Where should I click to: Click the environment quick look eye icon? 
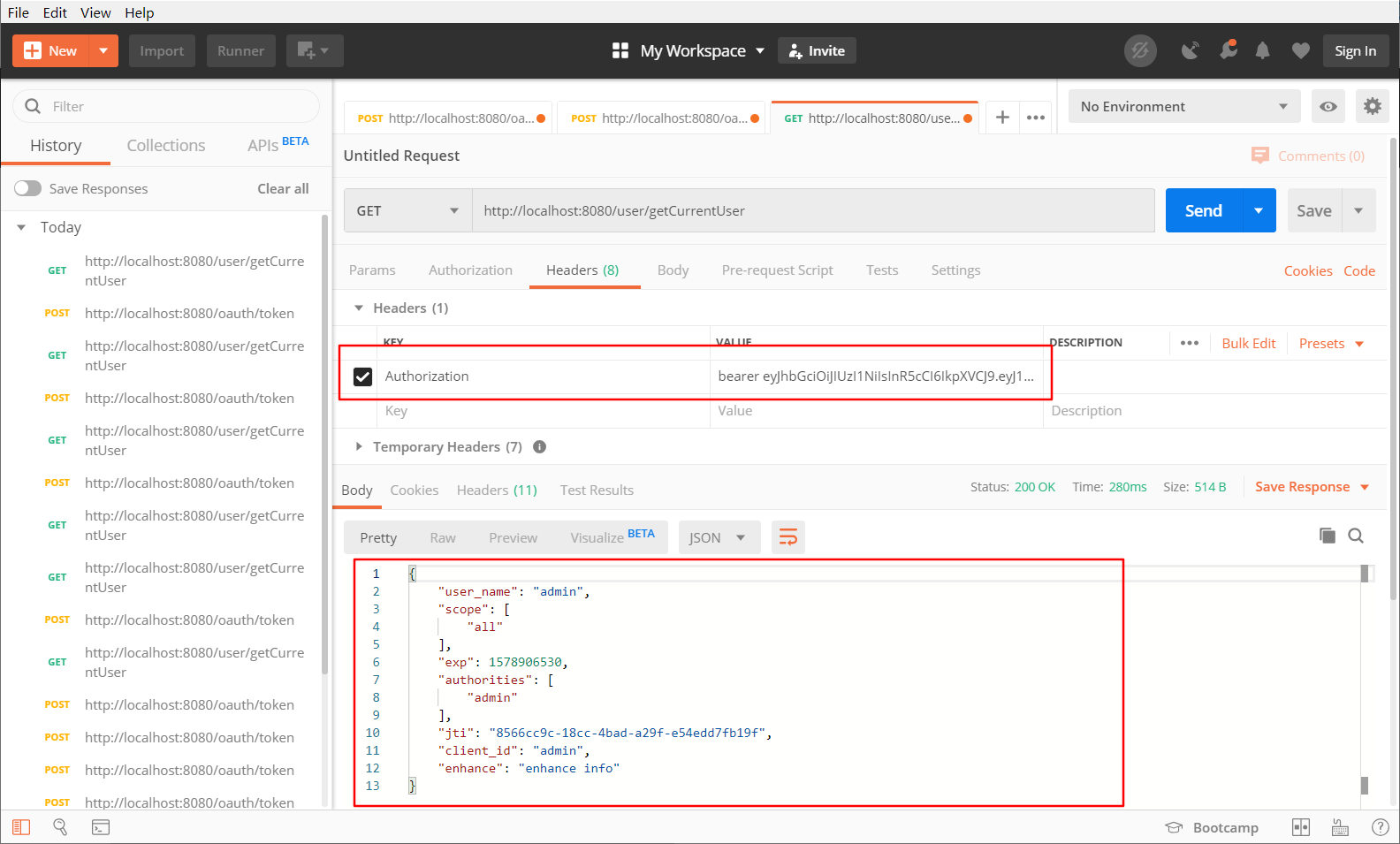[1328, 107]
